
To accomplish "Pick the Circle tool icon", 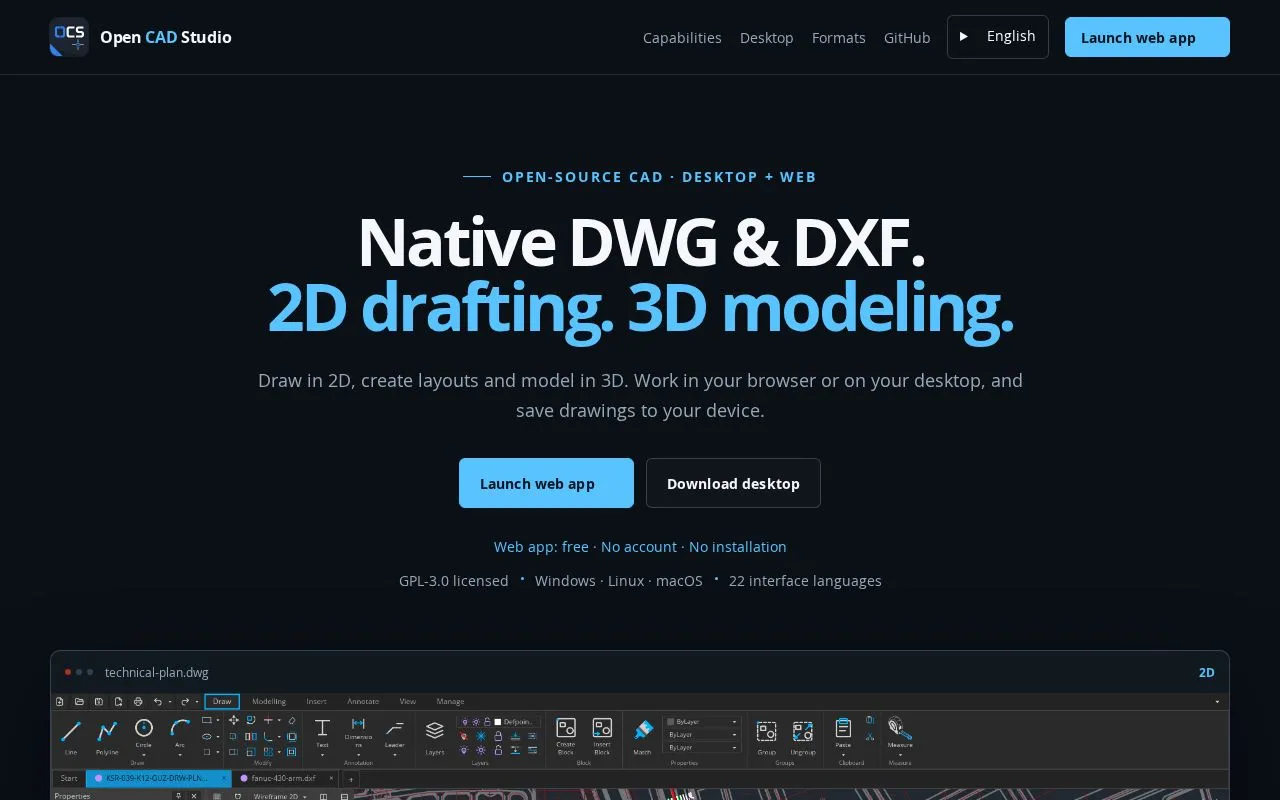I will pyautogui.click(x=144, y=728).
